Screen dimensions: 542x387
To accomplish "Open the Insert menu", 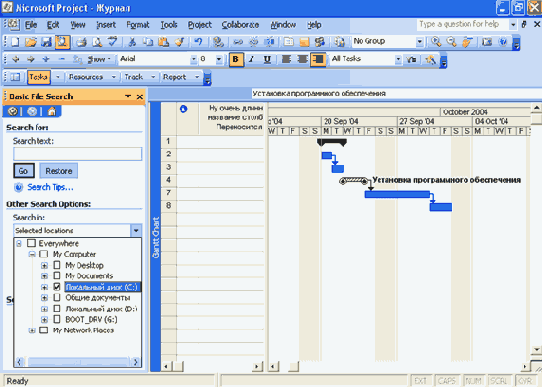I will (106, 25).
